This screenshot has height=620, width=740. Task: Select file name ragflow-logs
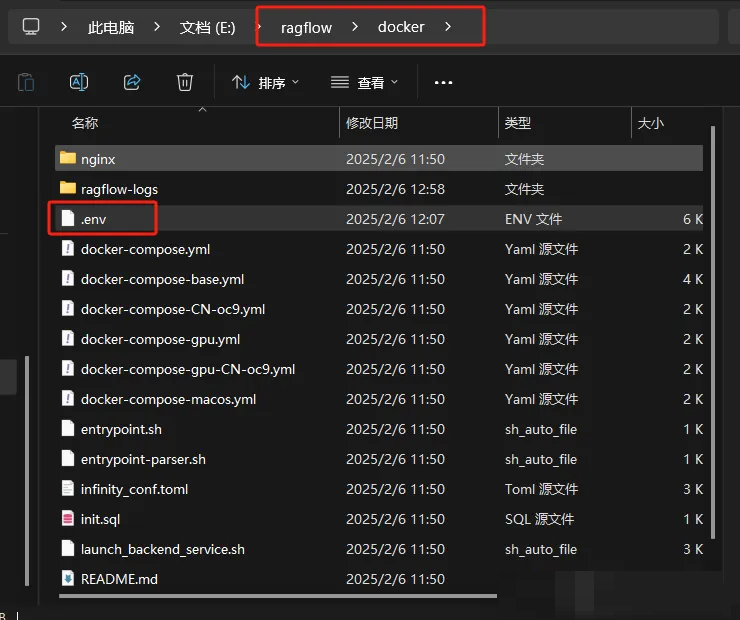pyautogui.click(x=119, y=189)
